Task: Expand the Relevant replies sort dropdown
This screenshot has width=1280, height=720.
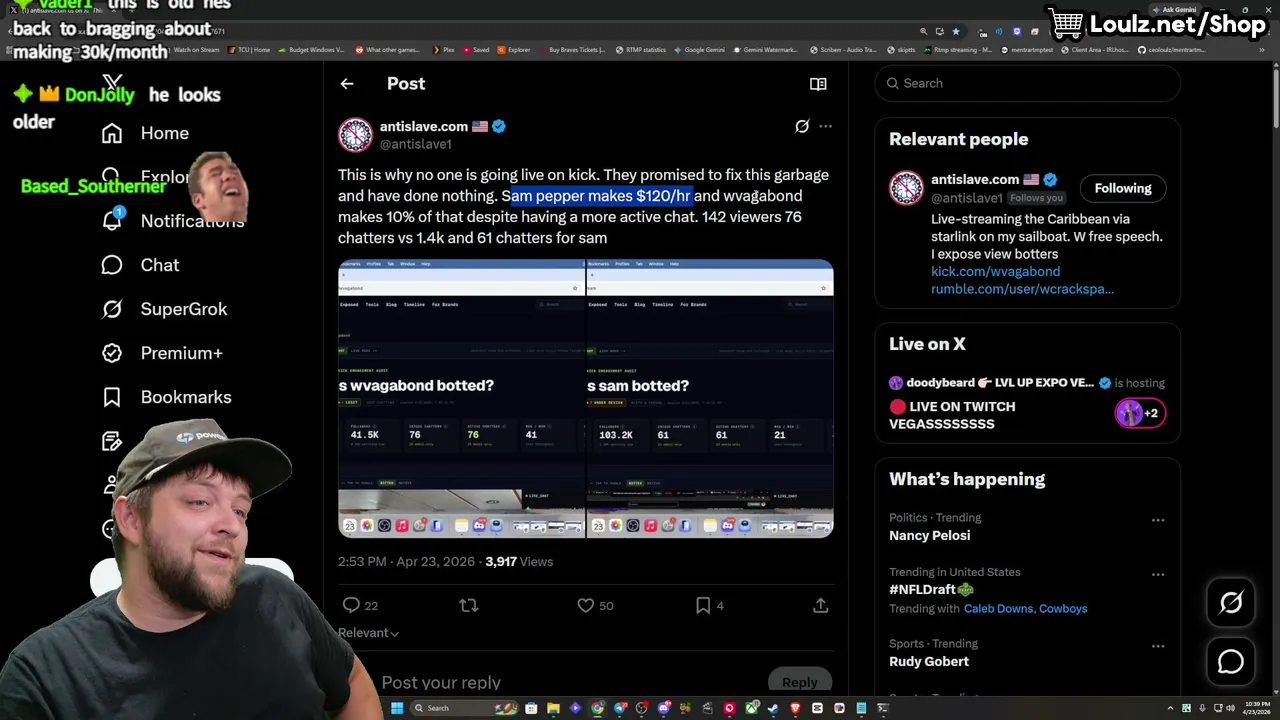Action: [x=369, y=633]
